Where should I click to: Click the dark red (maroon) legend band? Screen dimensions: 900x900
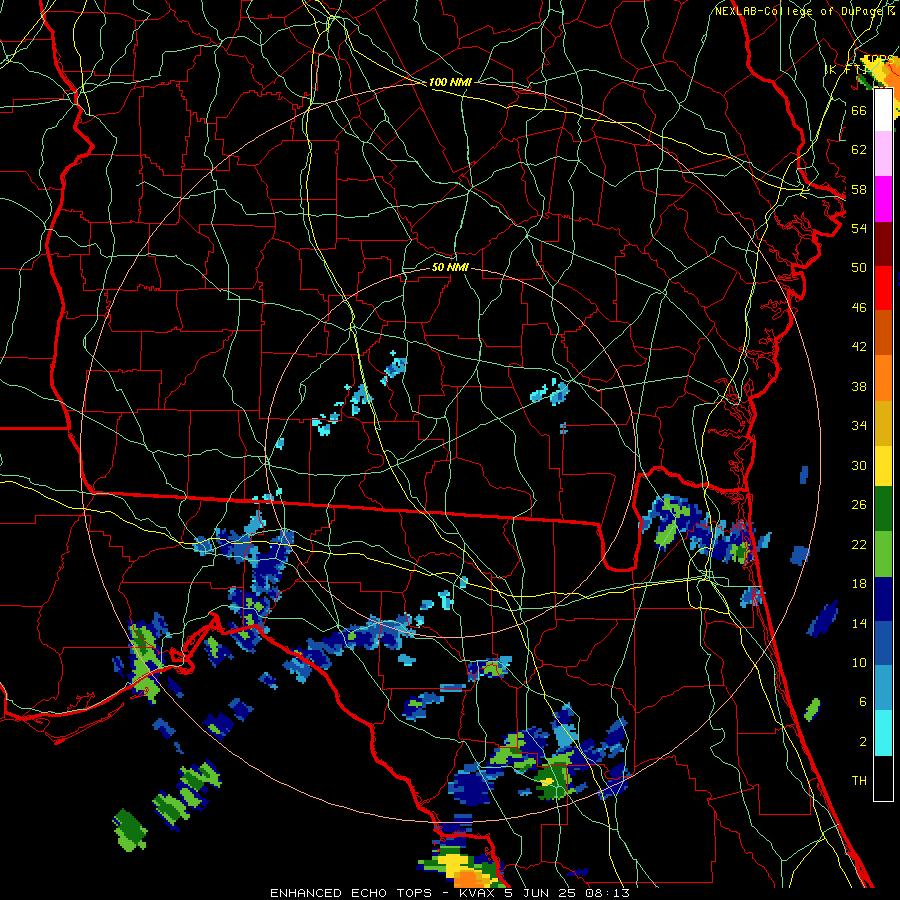tap(883, 244)
